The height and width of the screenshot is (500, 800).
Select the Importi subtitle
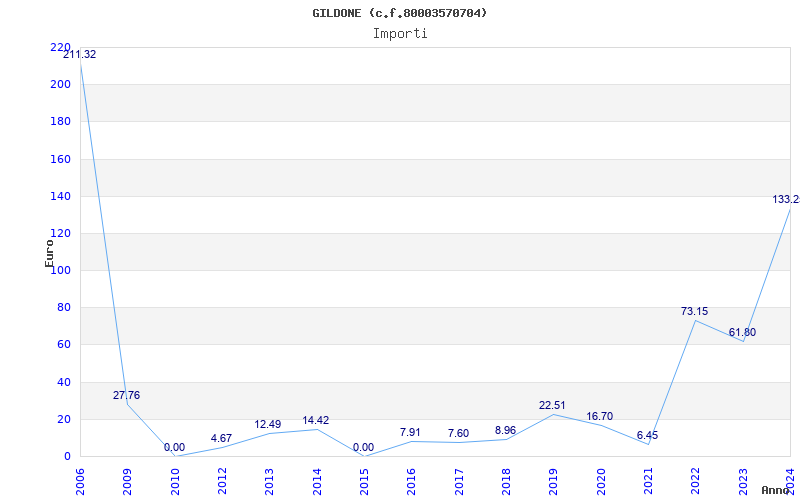pyautogui.click(x=400, y=34)
